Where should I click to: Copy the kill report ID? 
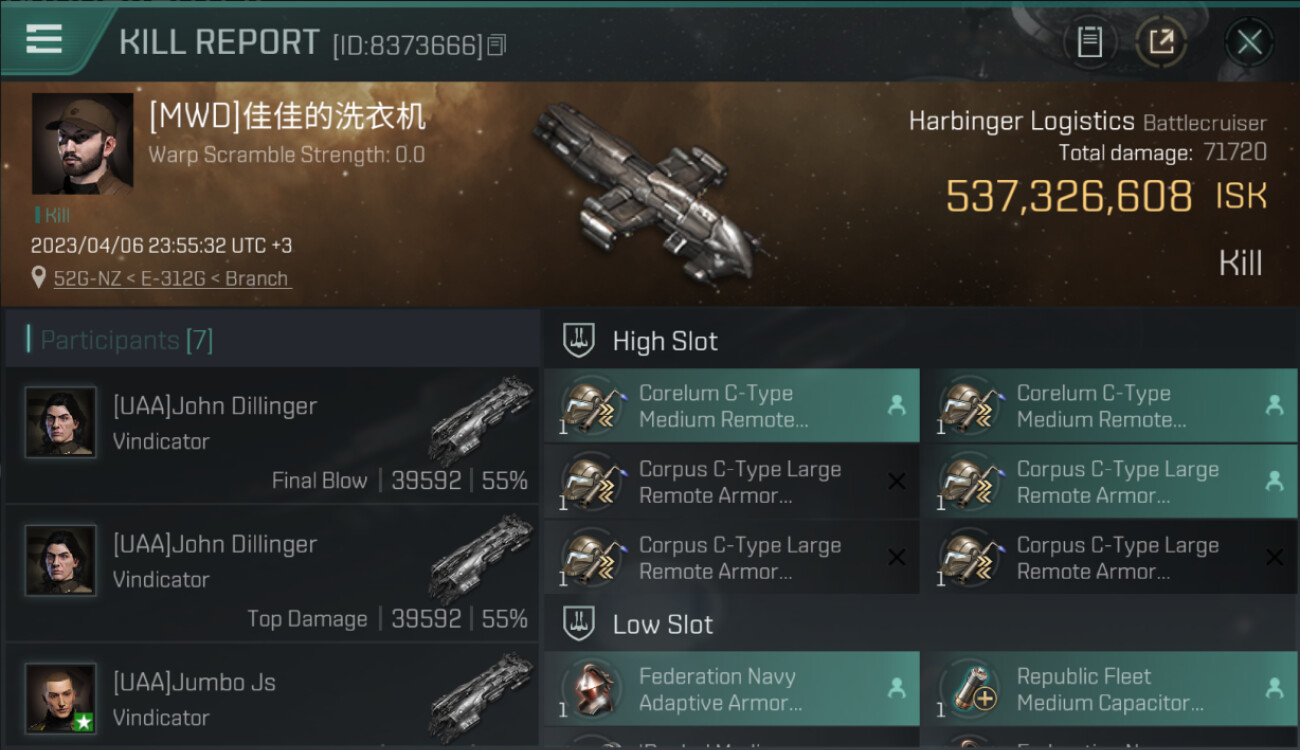(498, 45)
